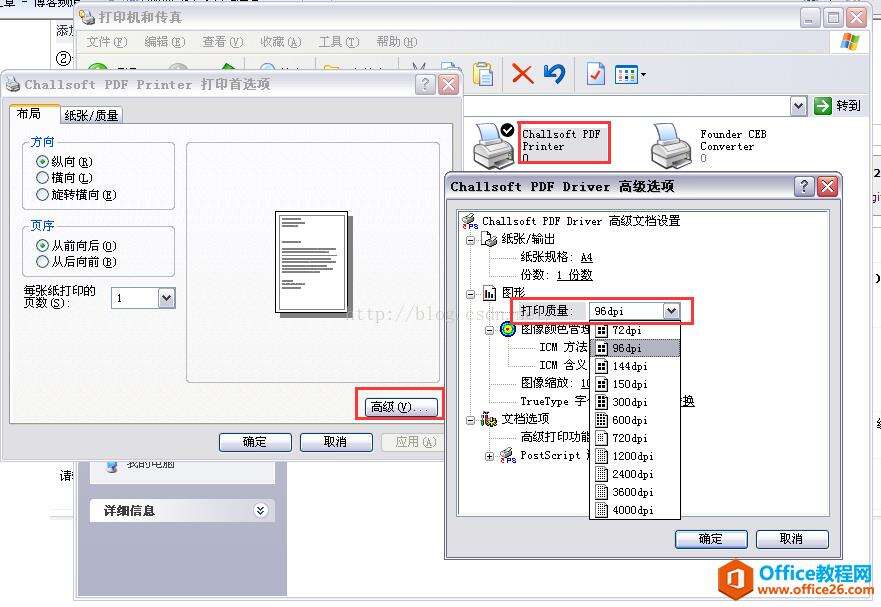The height and width of the screenshot is (607, 881).
Task: Select the Founder CEB Converter printer icon
Action: pyautogui.click(x=670, y=144)
